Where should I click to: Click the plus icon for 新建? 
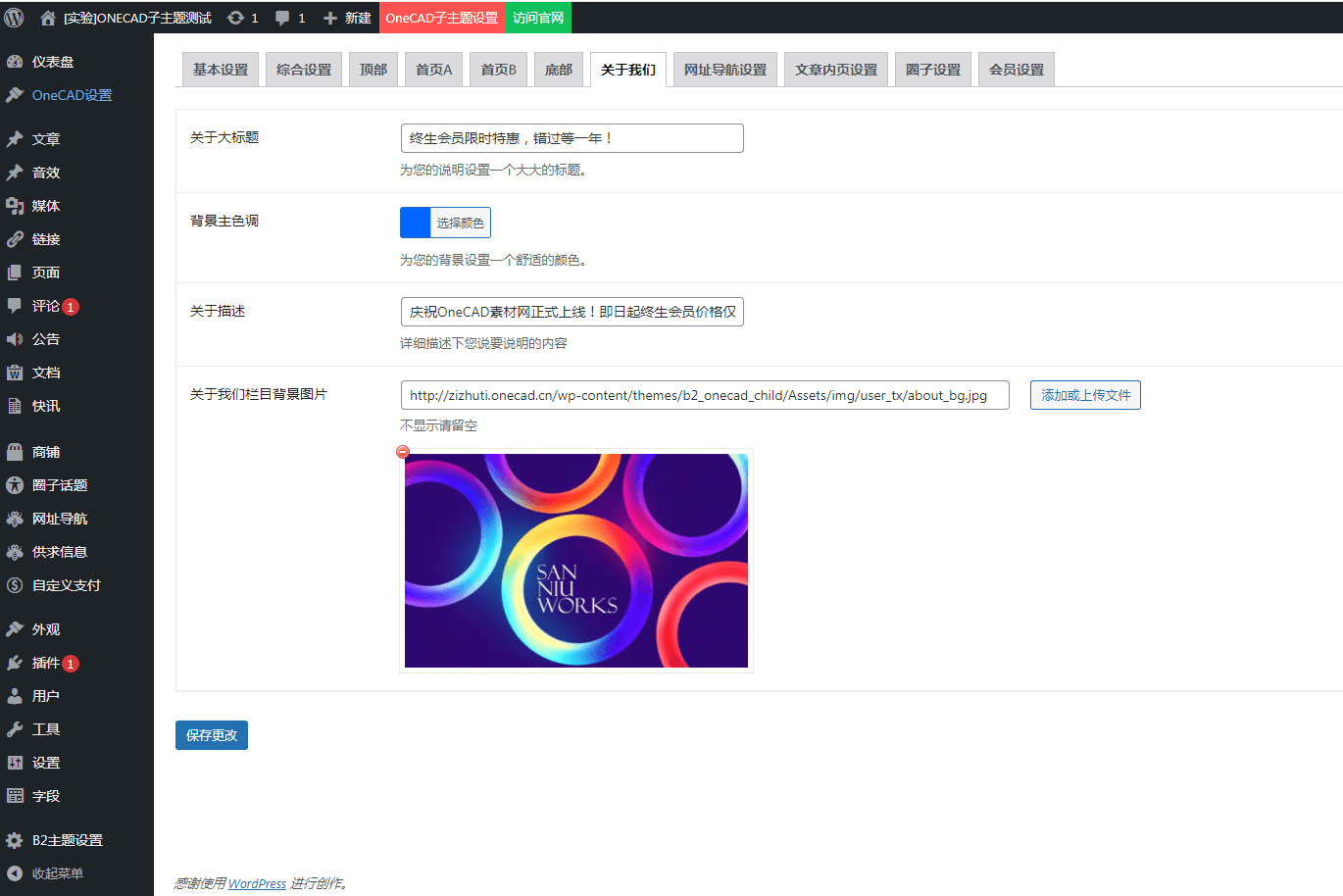(x=330, y=18)
